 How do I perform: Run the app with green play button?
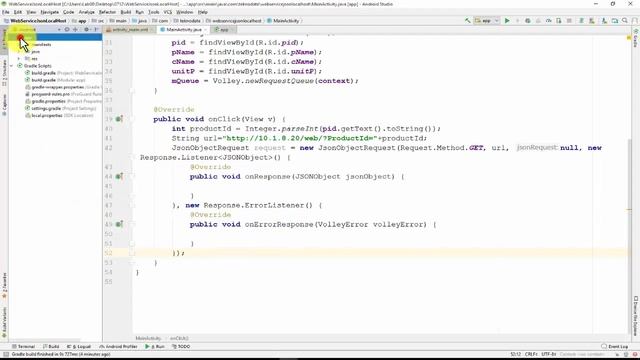[507, 20]
